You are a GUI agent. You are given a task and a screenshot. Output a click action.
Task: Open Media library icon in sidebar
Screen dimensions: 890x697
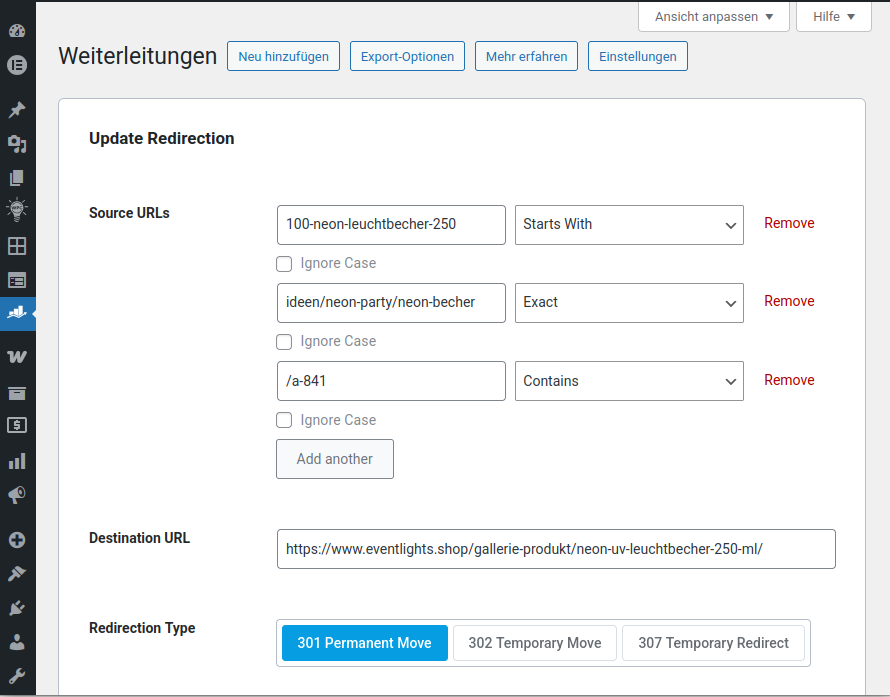[x=17, y=144]
